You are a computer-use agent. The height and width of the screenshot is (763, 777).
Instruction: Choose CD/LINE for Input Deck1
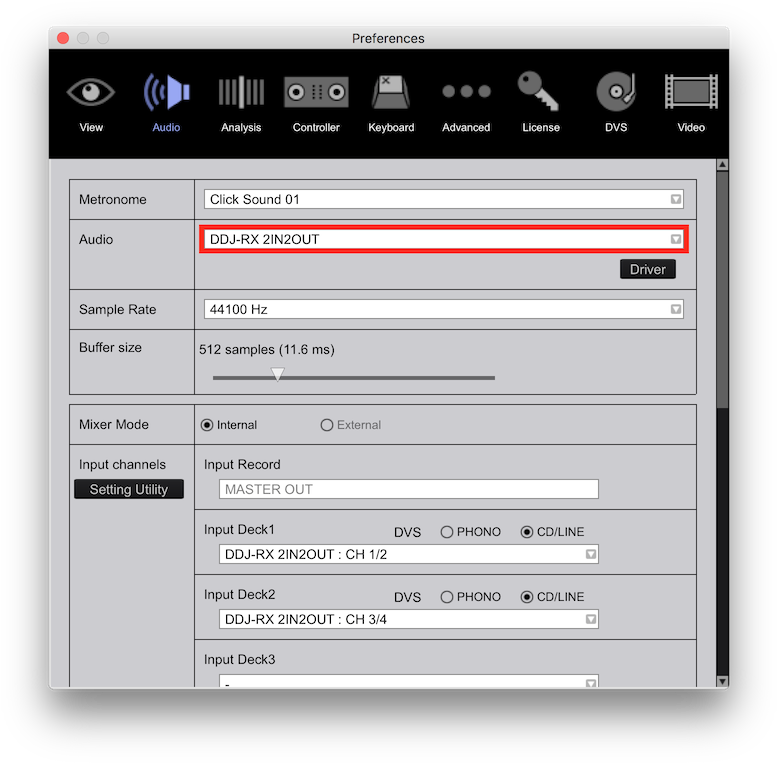[527, 532]
